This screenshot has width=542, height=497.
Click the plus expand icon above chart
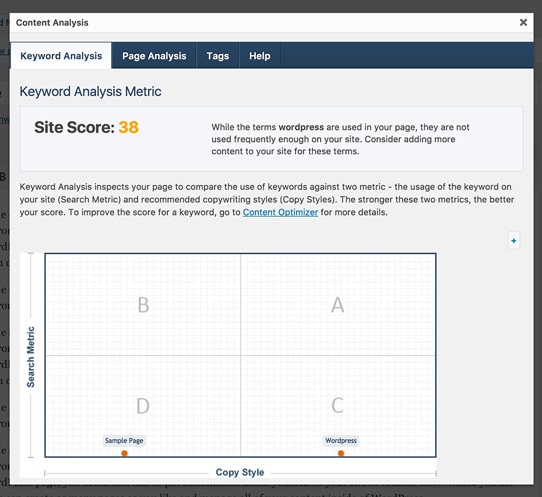[x=514, y=241]
